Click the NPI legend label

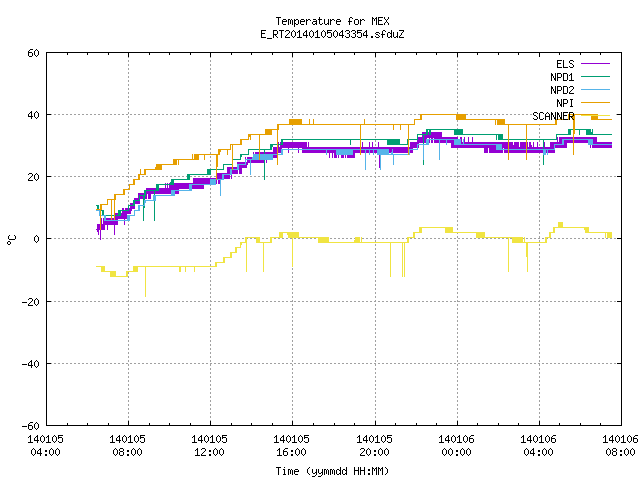click(x=565, y=103)
